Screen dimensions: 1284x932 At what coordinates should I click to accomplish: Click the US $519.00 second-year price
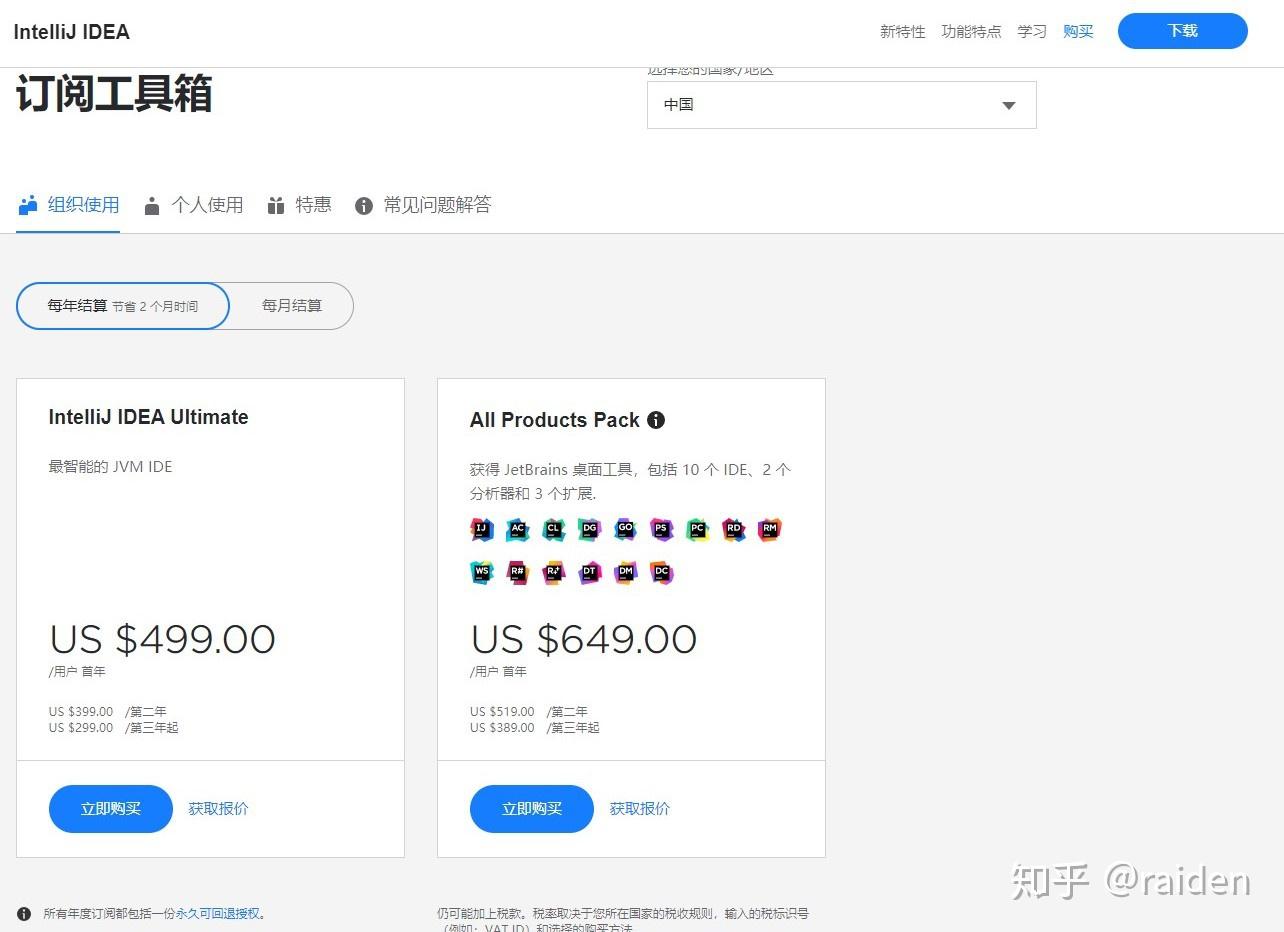point(502,712)
